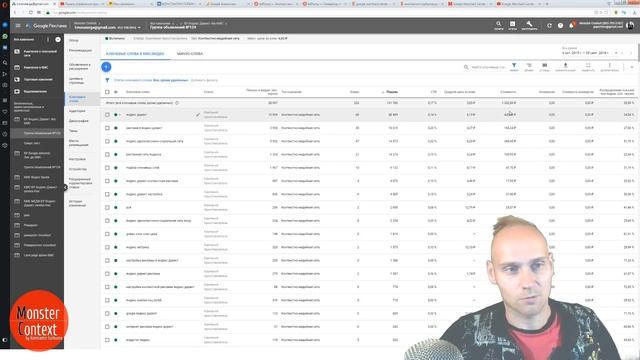
Task: Open Рекомендации in the page menu
Action: click(x=80, y=50)
